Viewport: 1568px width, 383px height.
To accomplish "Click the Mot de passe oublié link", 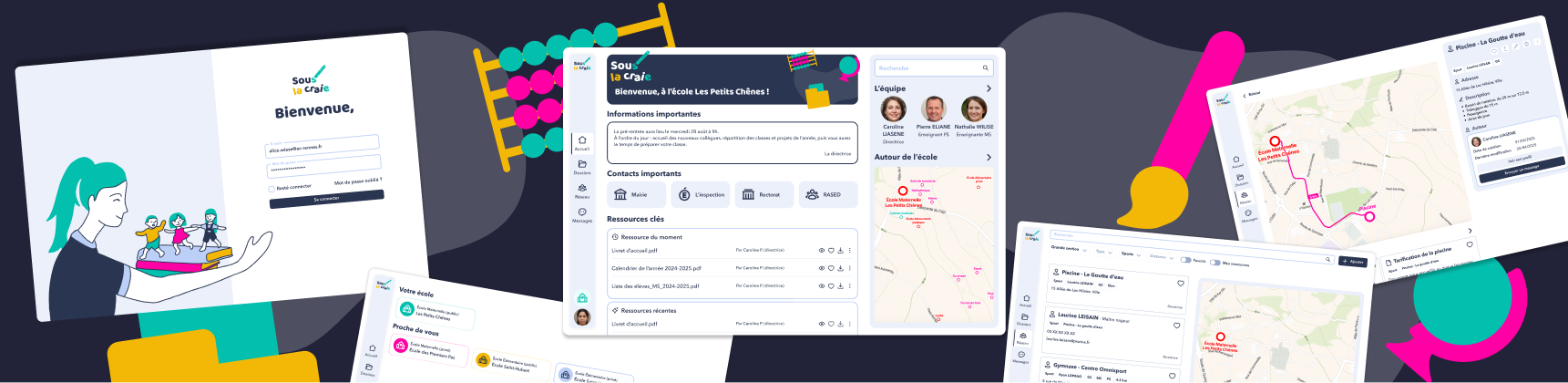I will (x=358, y=181).
